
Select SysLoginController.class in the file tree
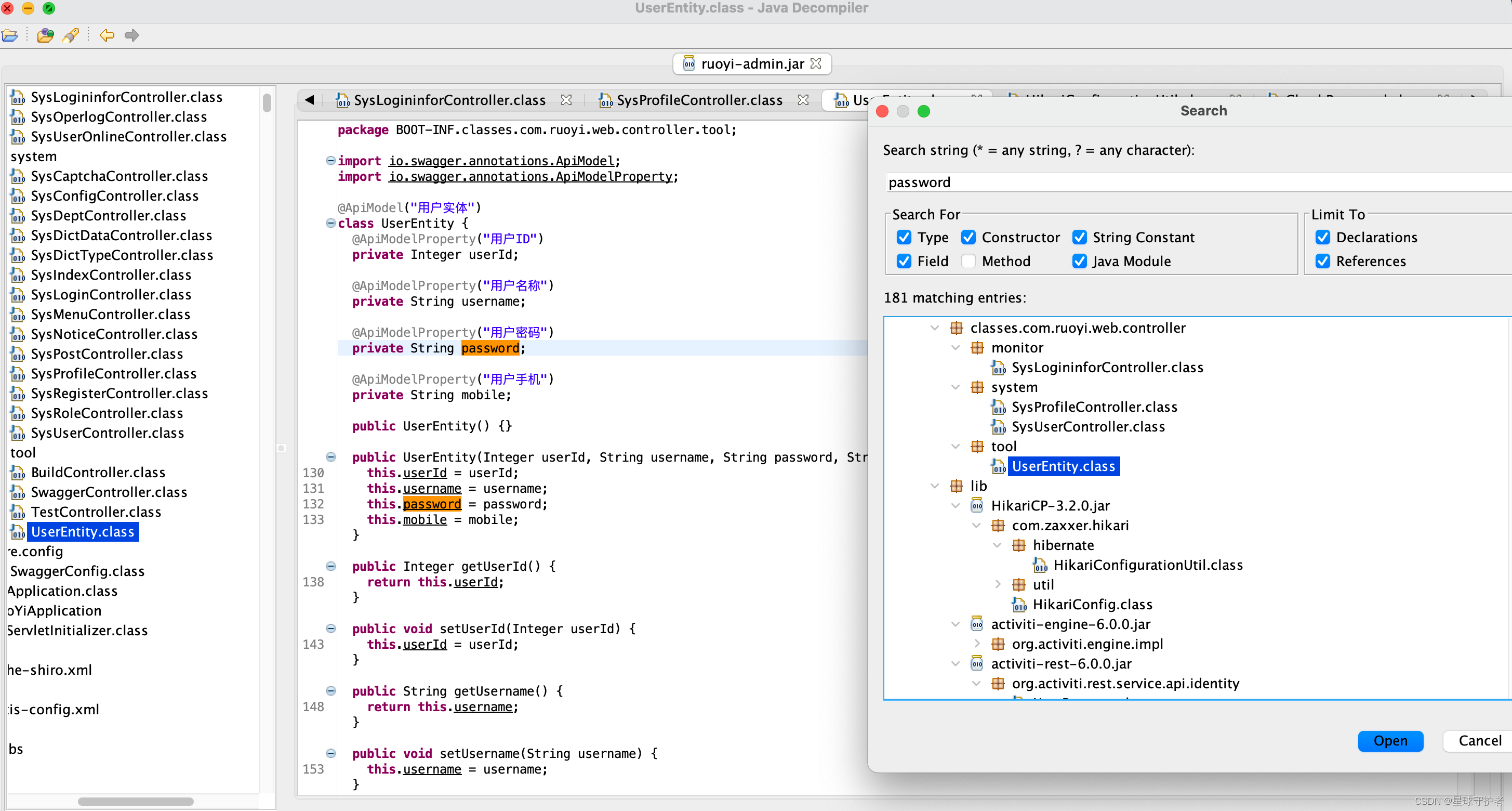(x=111, y=294)
